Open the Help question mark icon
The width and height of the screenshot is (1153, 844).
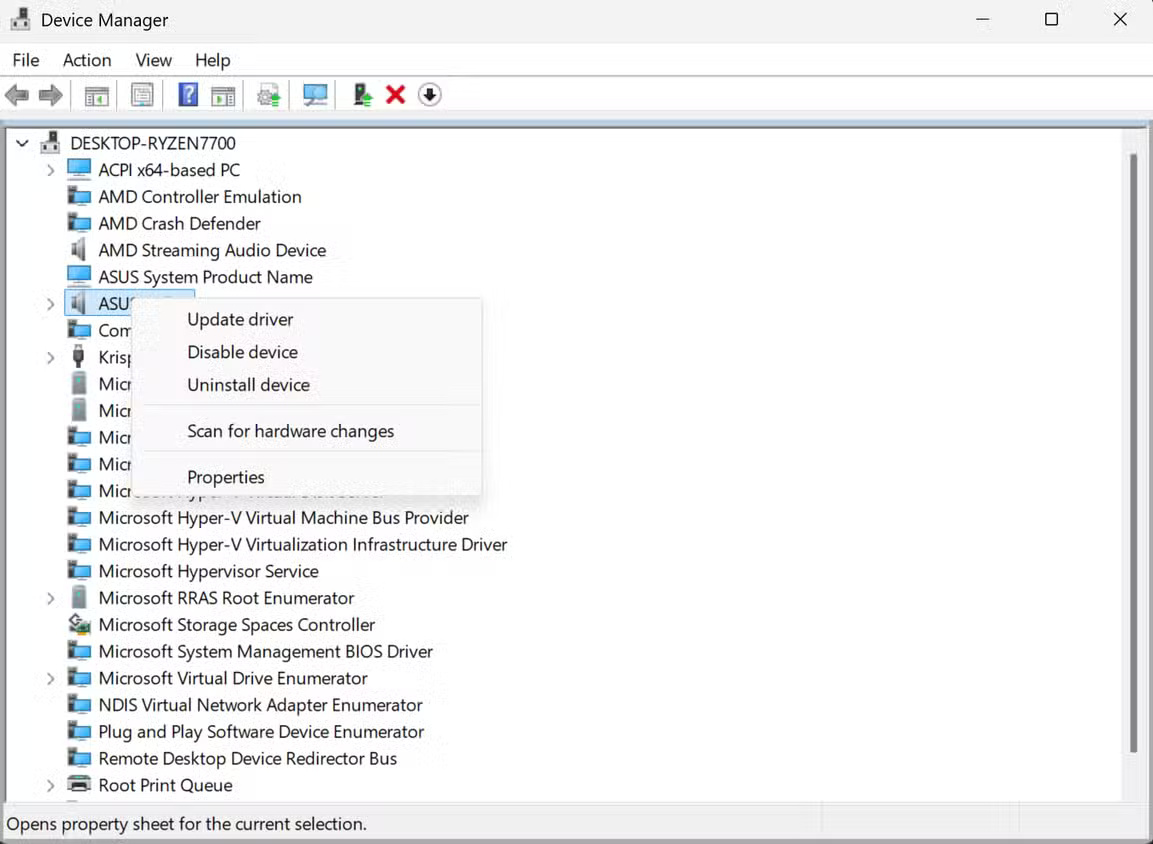187,94
